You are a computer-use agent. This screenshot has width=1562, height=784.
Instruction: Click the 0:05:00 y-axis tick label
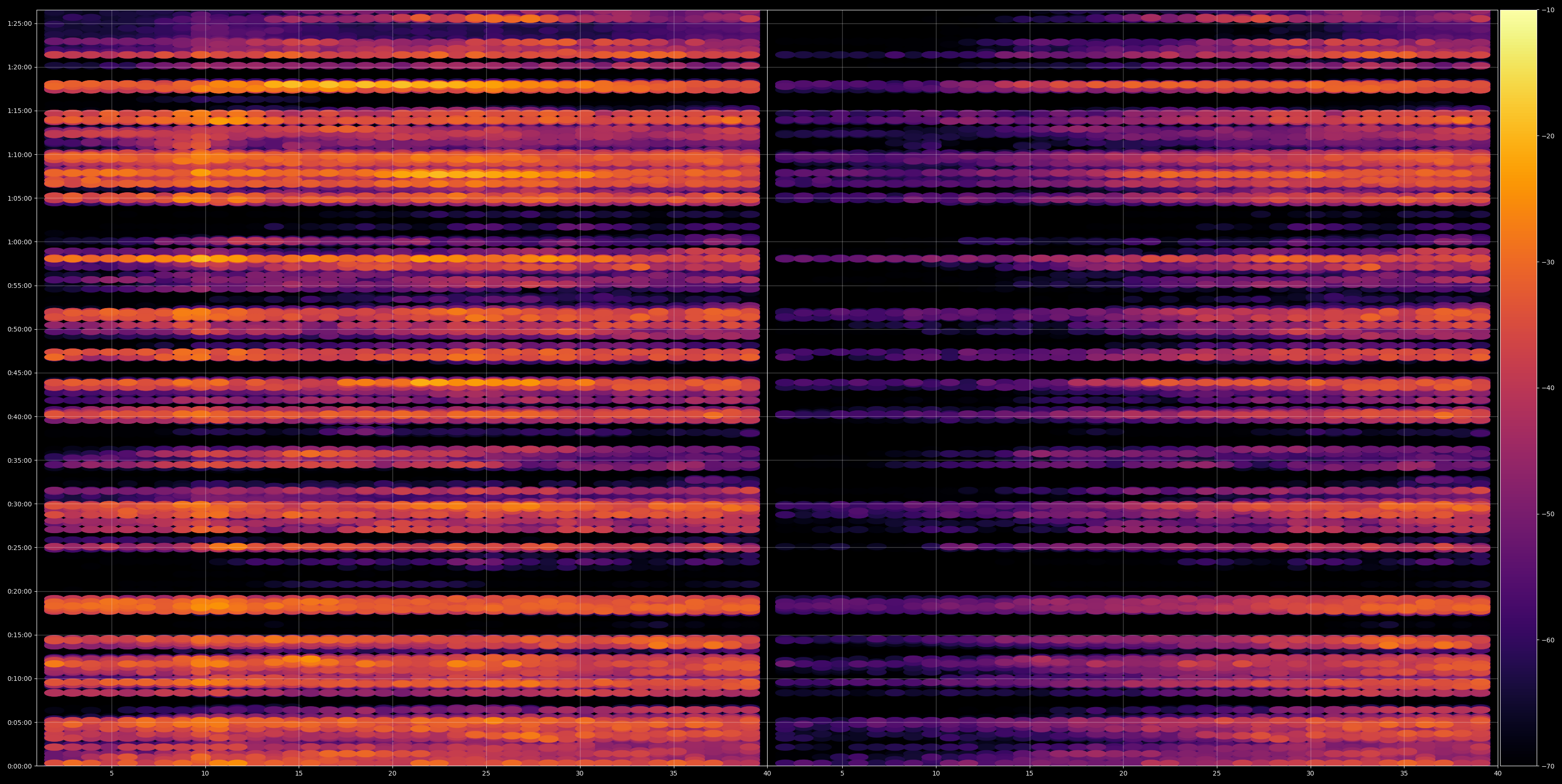[19, 722]
